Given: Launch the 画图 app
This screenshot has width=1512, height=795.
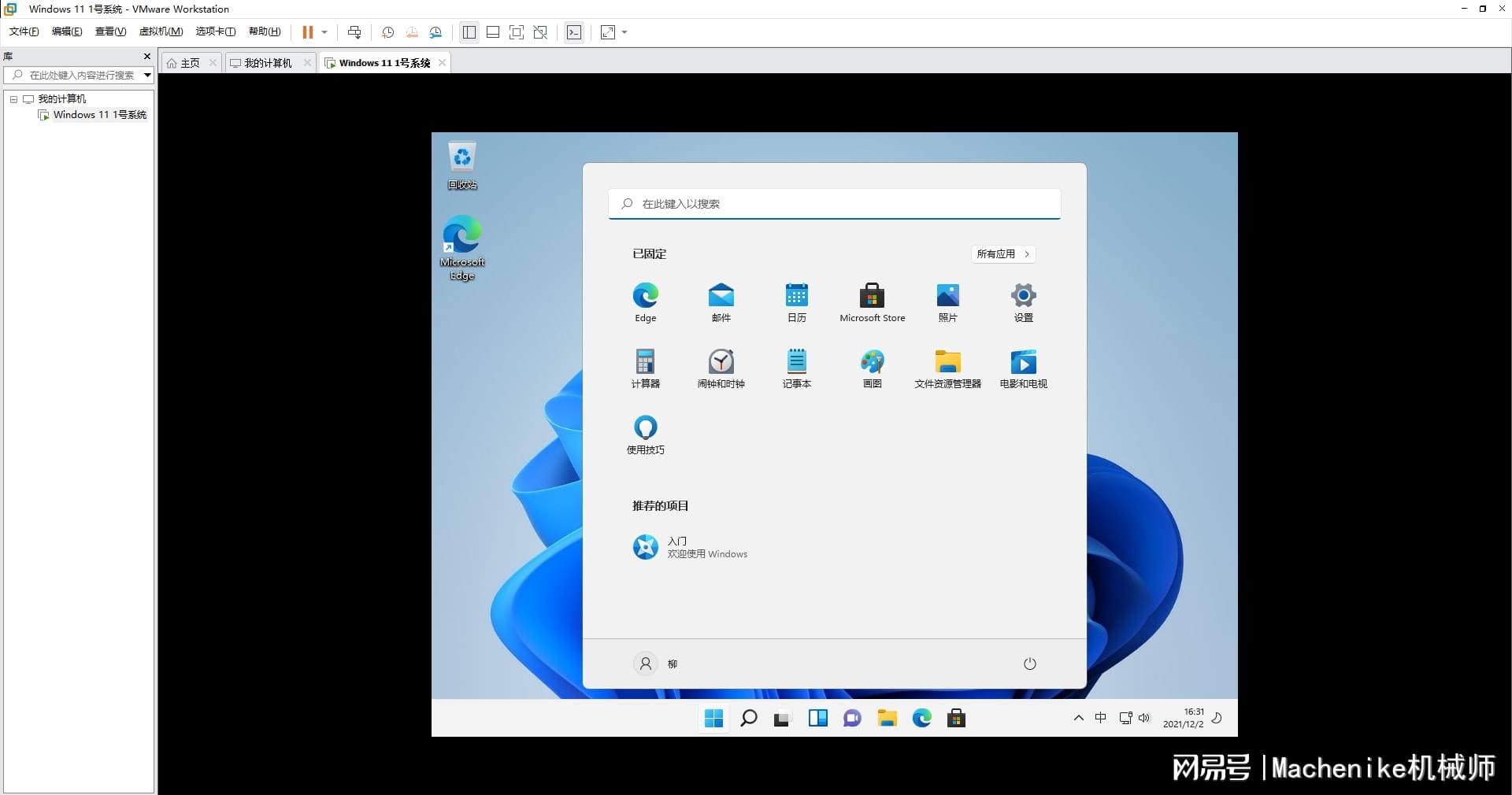Looking at the screenshot, I should (x=873, y=368).
